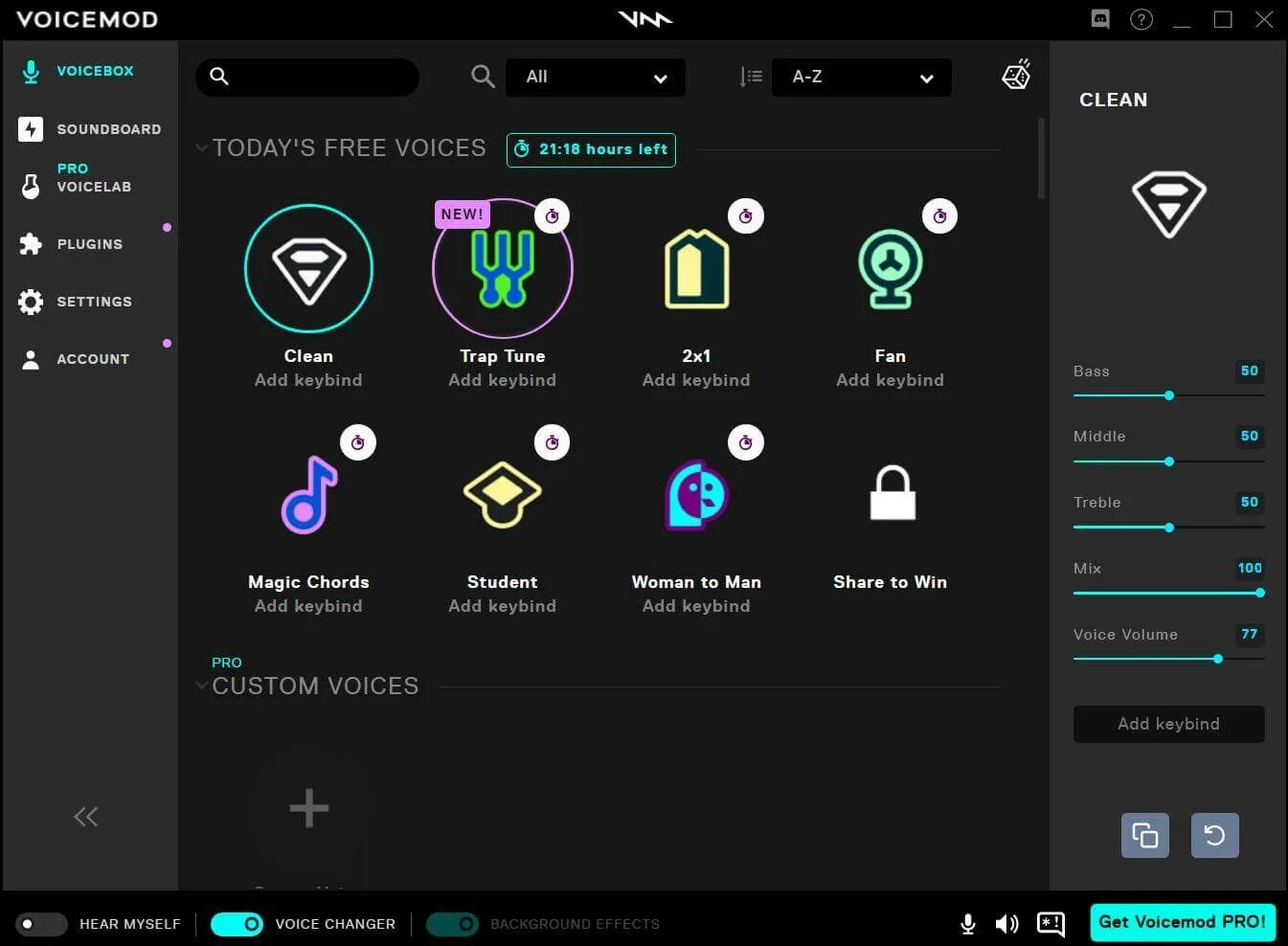Click the 21:18 hours left timer badge
Screen dimensions: 1288x946
[x=591, y=149]
